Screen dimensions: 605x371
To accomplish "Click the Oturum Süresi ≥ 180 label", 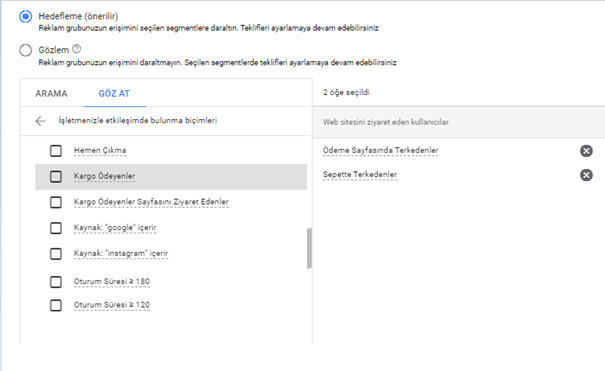I will click(112, 282).
